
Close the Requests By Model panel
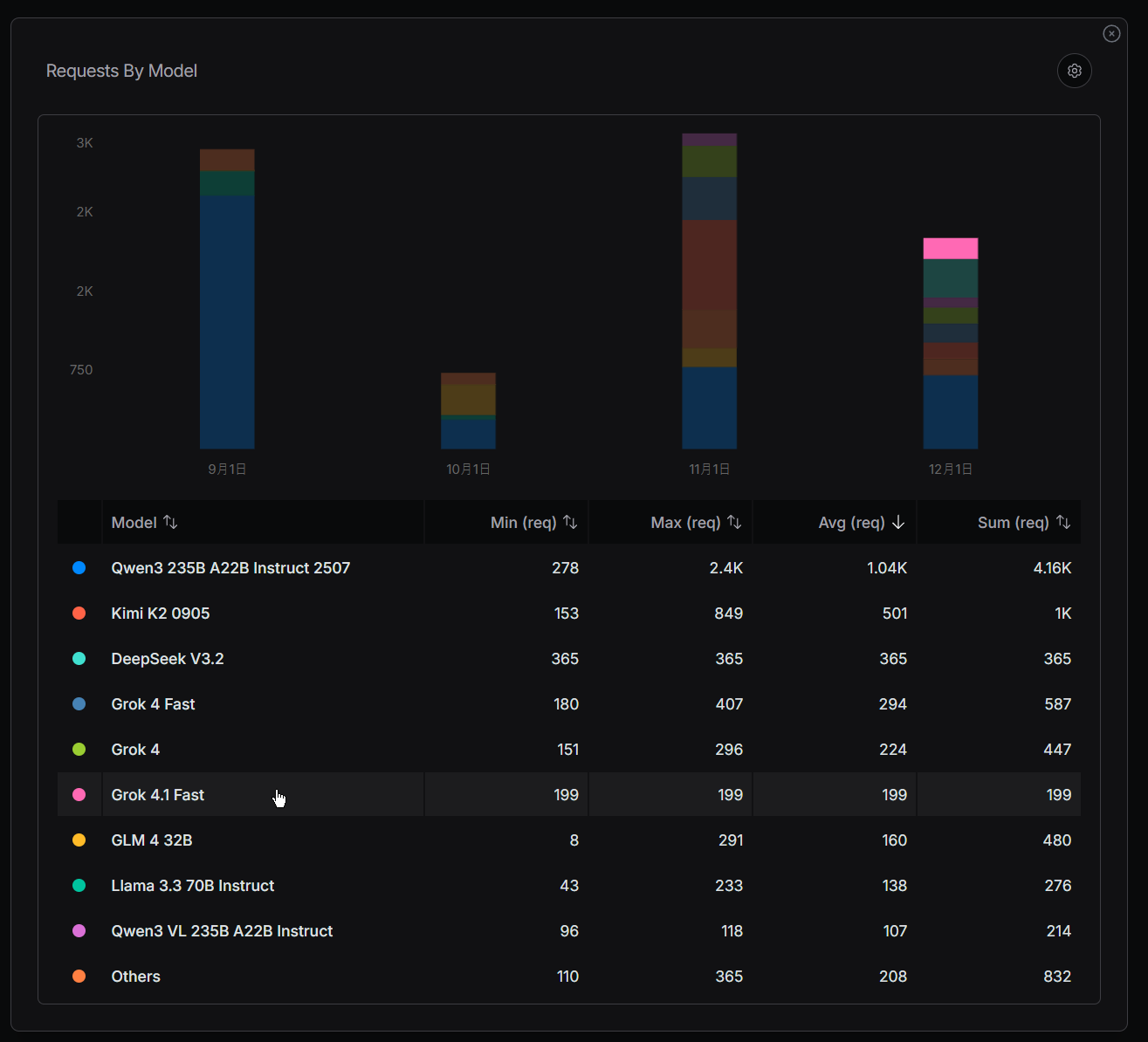1111,33
